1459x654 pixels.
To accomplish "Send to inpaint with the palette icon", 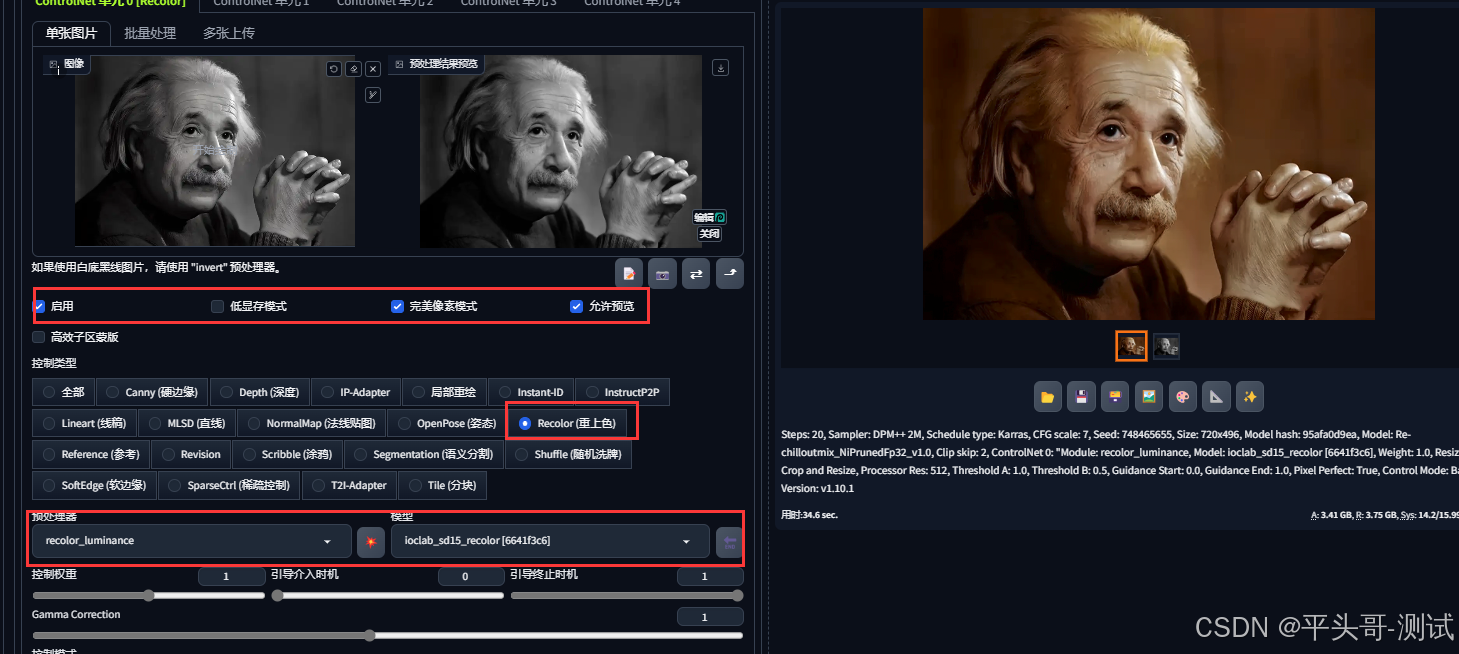I will pos(1183,397).
